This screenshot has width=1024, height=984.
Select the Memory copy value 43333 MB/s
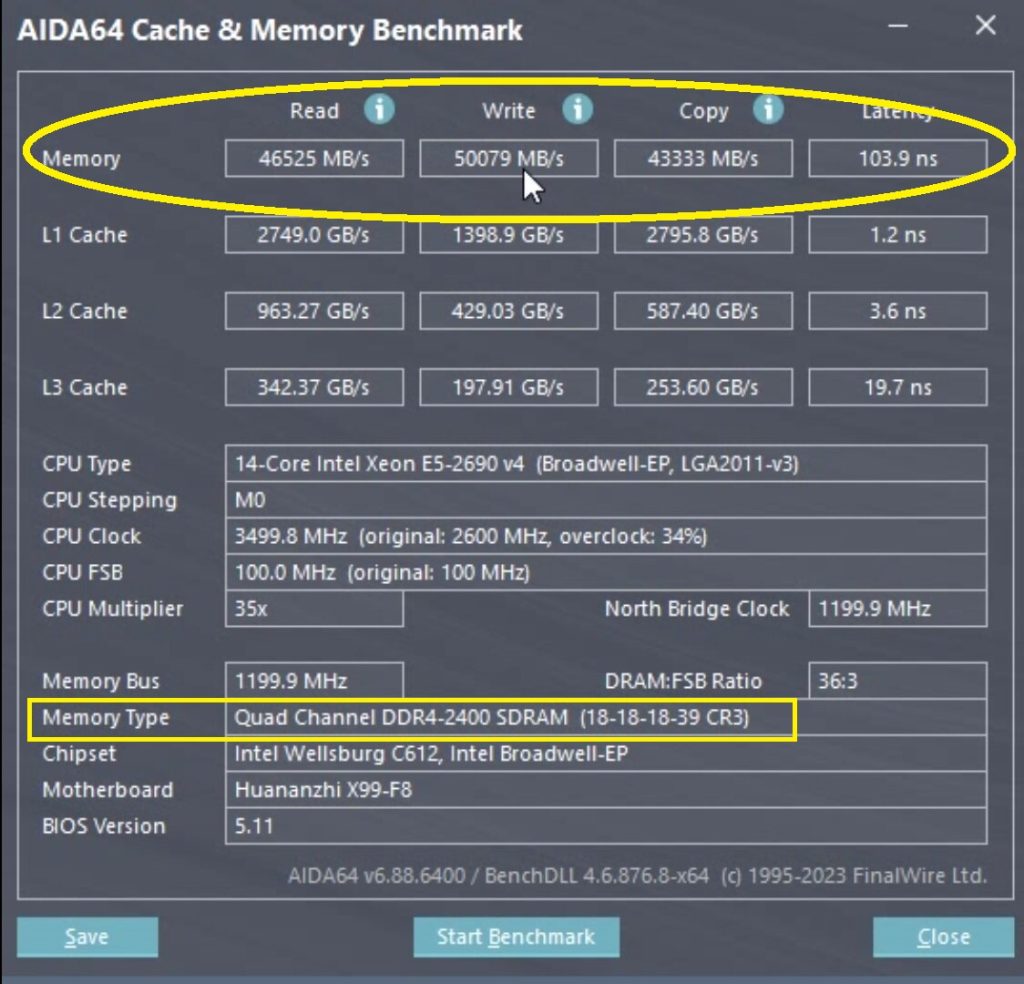(703, 159)
